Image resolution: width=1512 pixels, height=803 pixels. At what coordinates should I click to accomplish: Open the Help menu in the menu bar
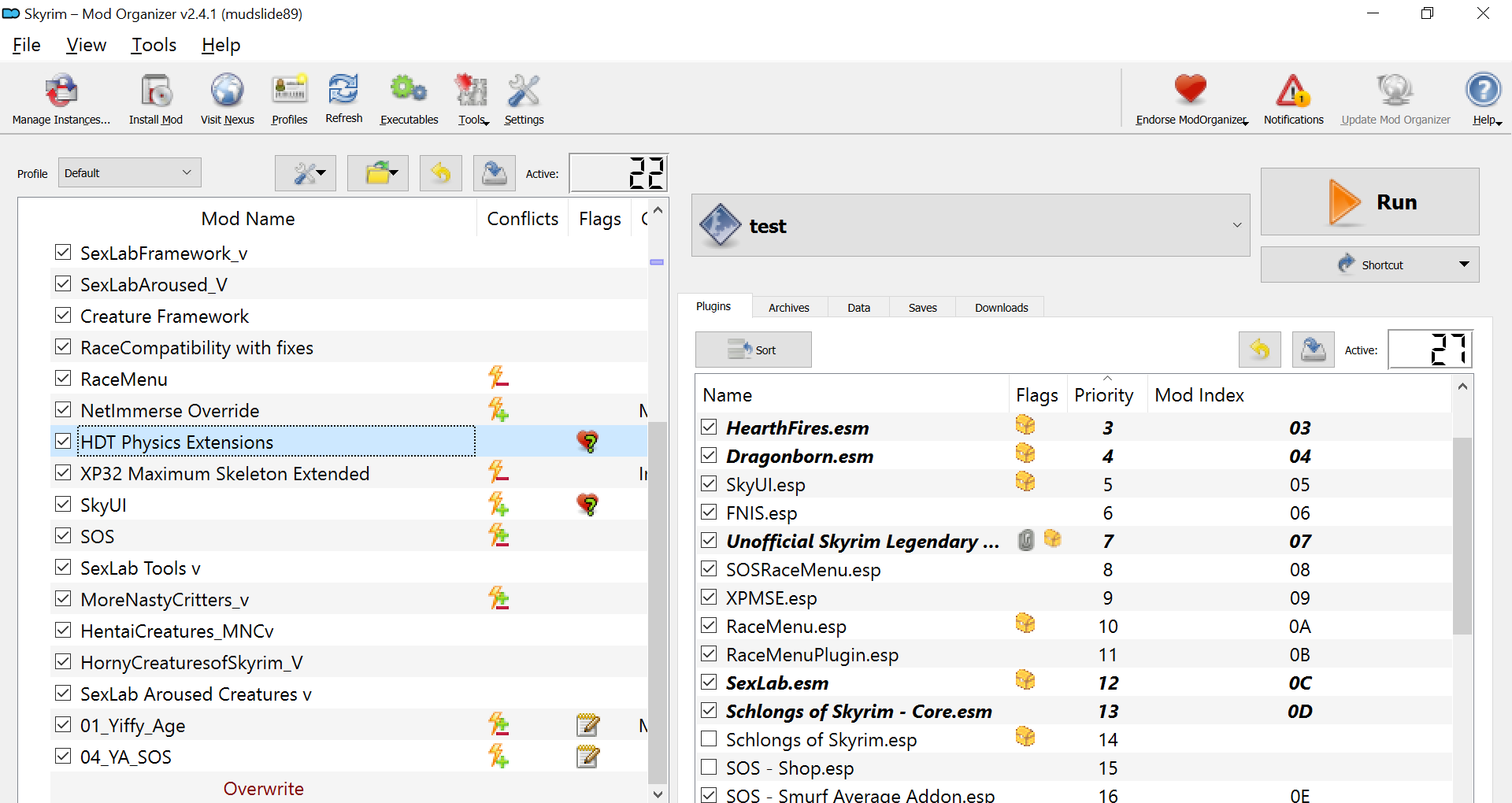click(220, 45)
